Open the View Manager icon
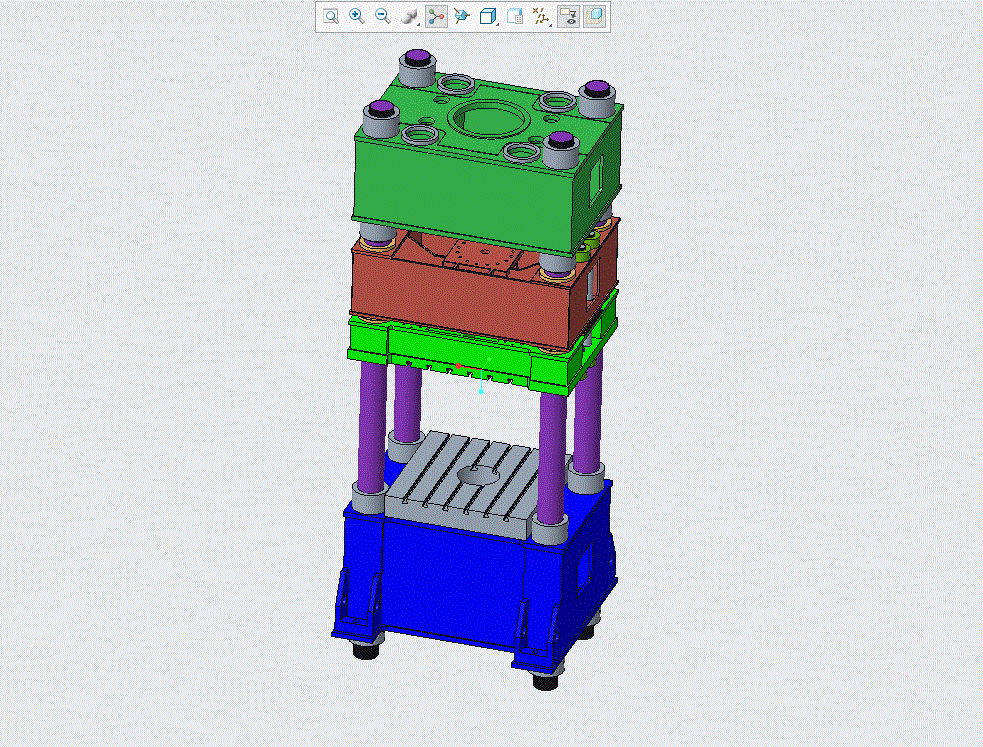Viewport: 983px width, 747px height. coord(515,16)
